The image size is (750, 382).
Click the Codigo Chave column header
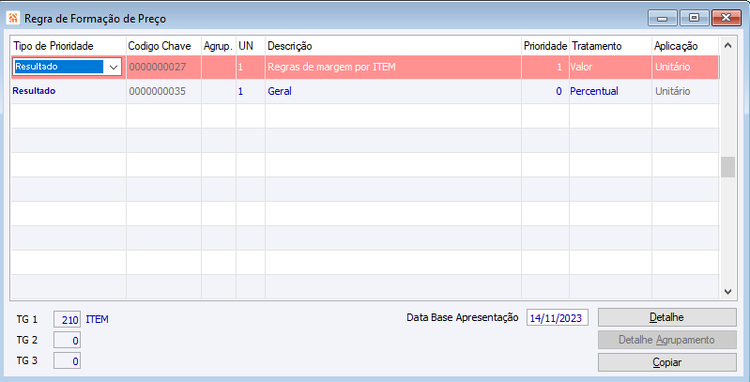point(164,46)
